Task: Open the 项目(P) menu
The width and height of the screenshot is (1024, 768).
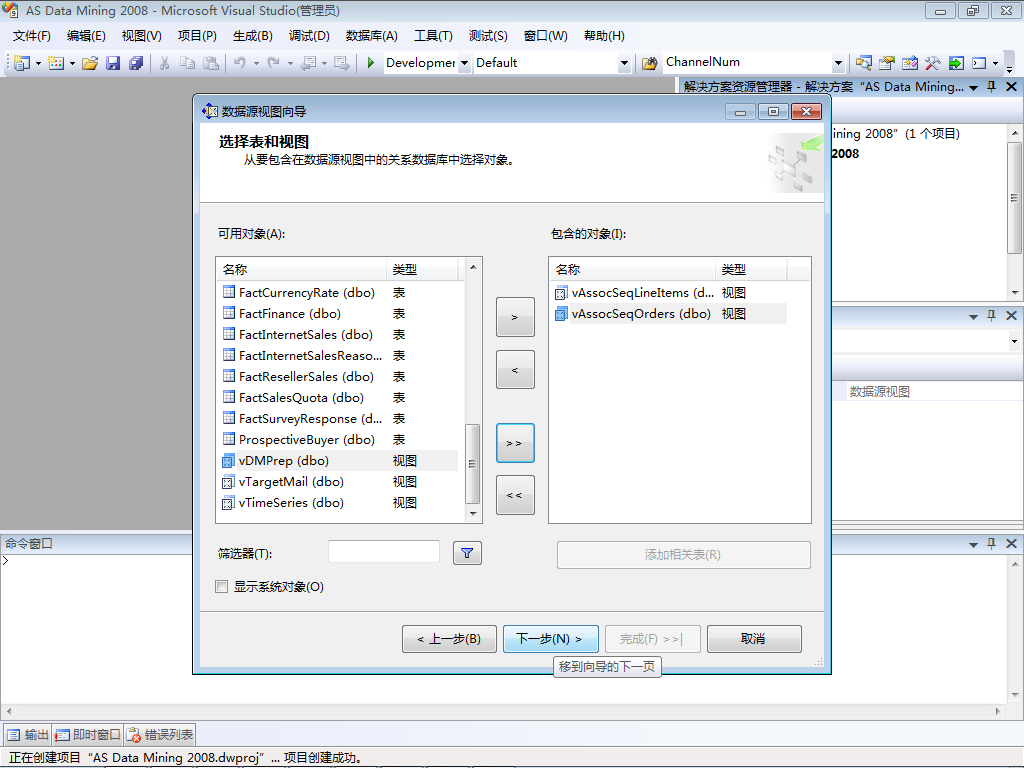Action: coord(197,36)
